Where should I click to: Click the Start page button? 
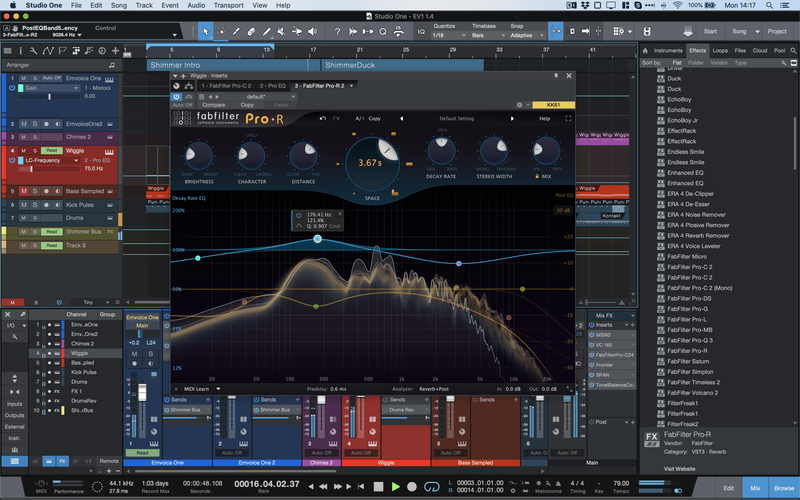click(x=710, y=31)
